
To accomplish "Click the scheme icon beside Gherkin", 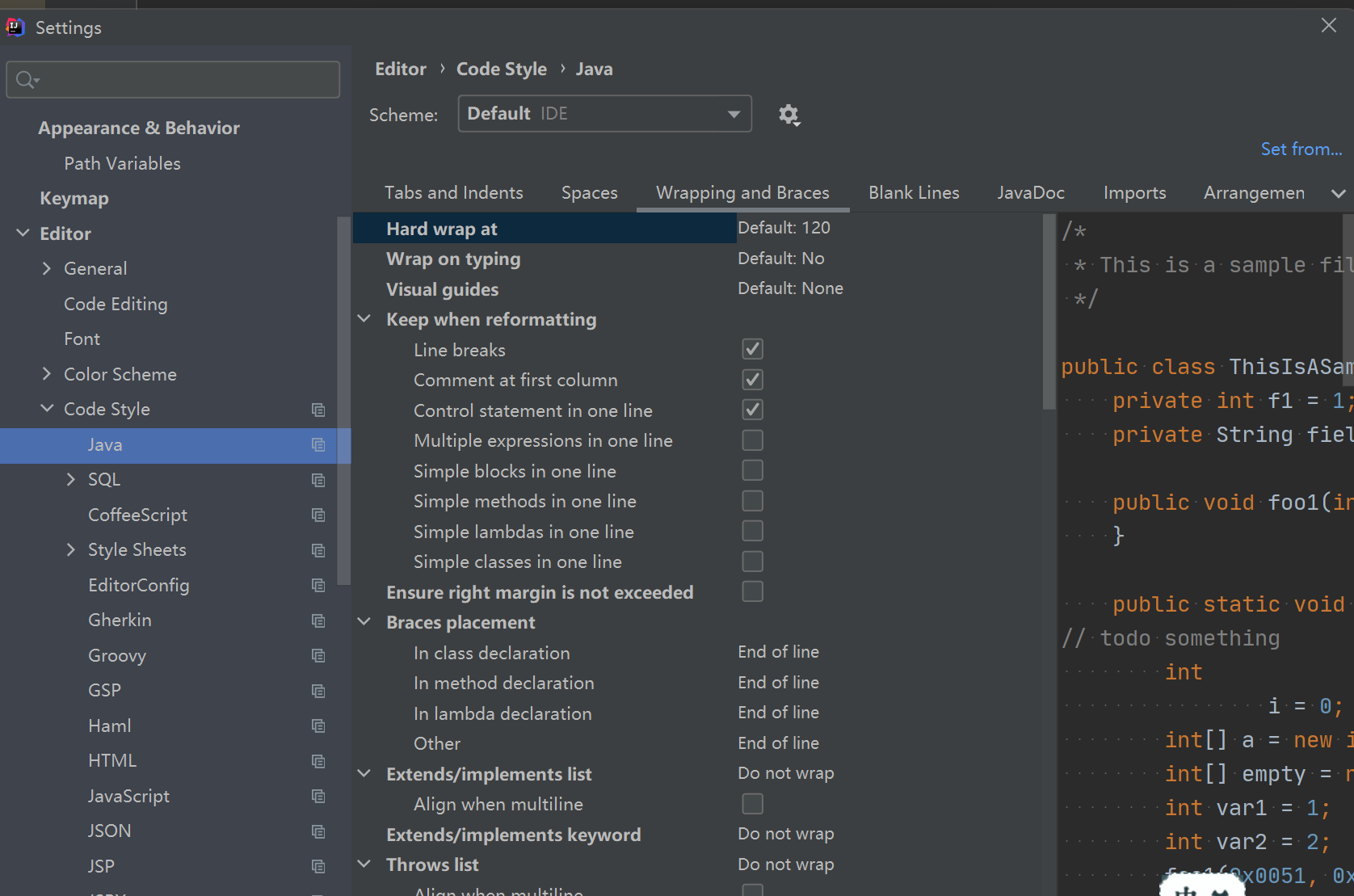I will click(318, 620).
